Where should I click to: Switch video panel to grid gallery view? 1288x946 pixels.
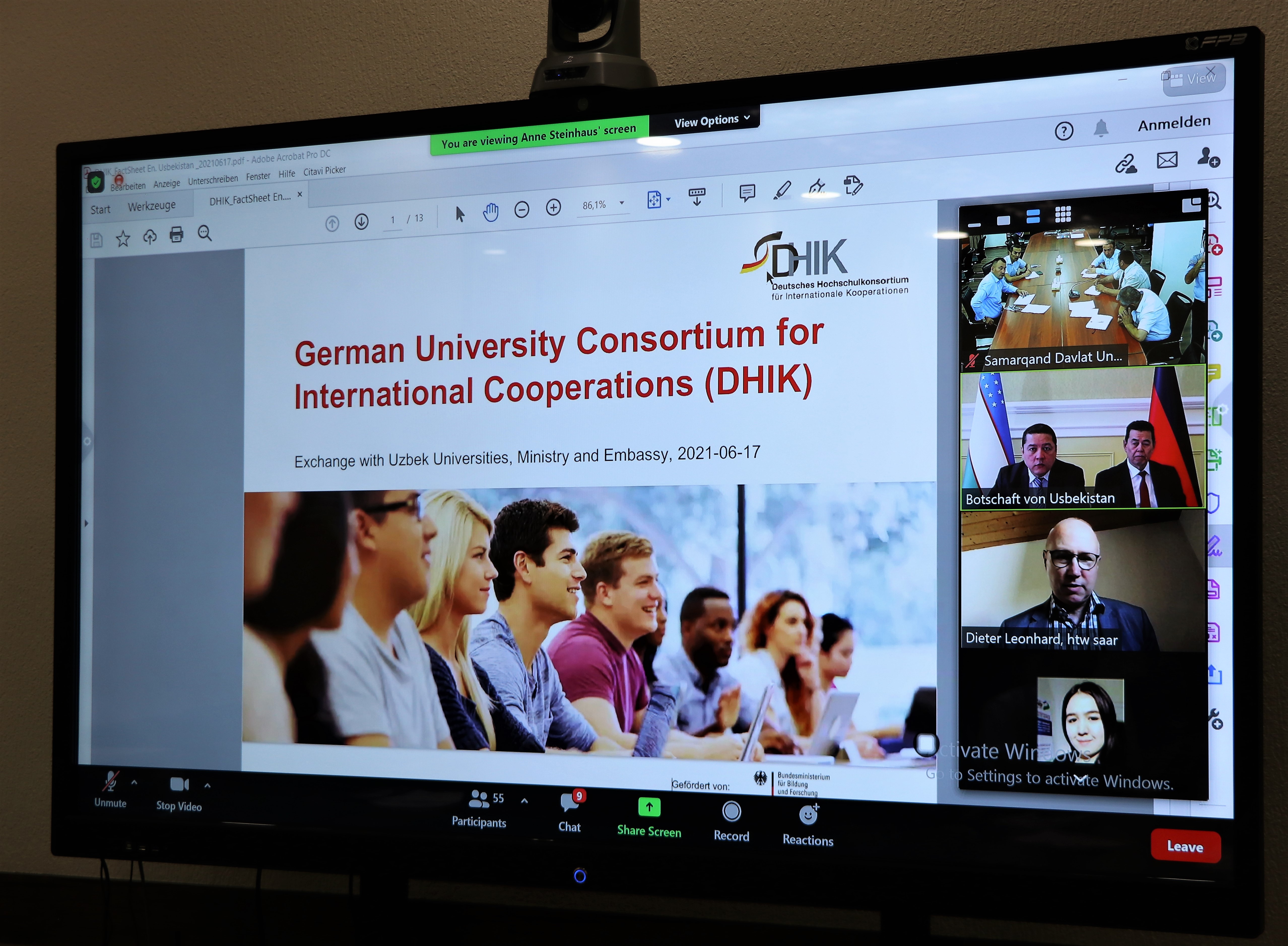(x=1063, y=214)
